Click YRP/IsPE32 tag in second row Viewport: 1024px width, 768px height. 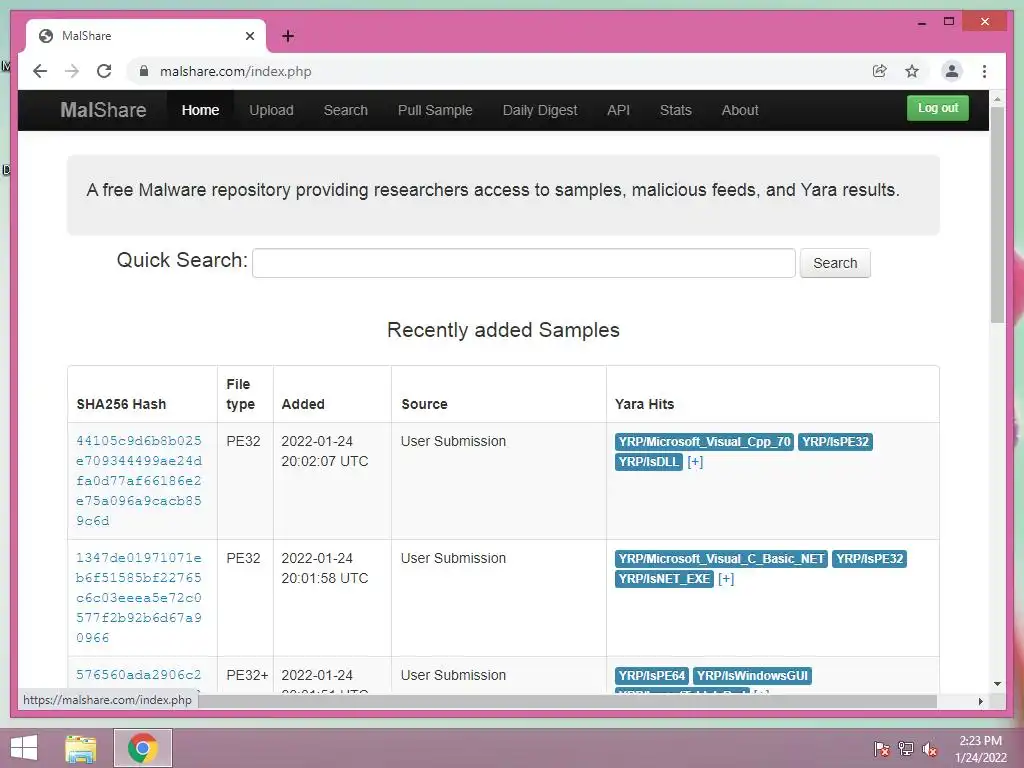[869, 558]
